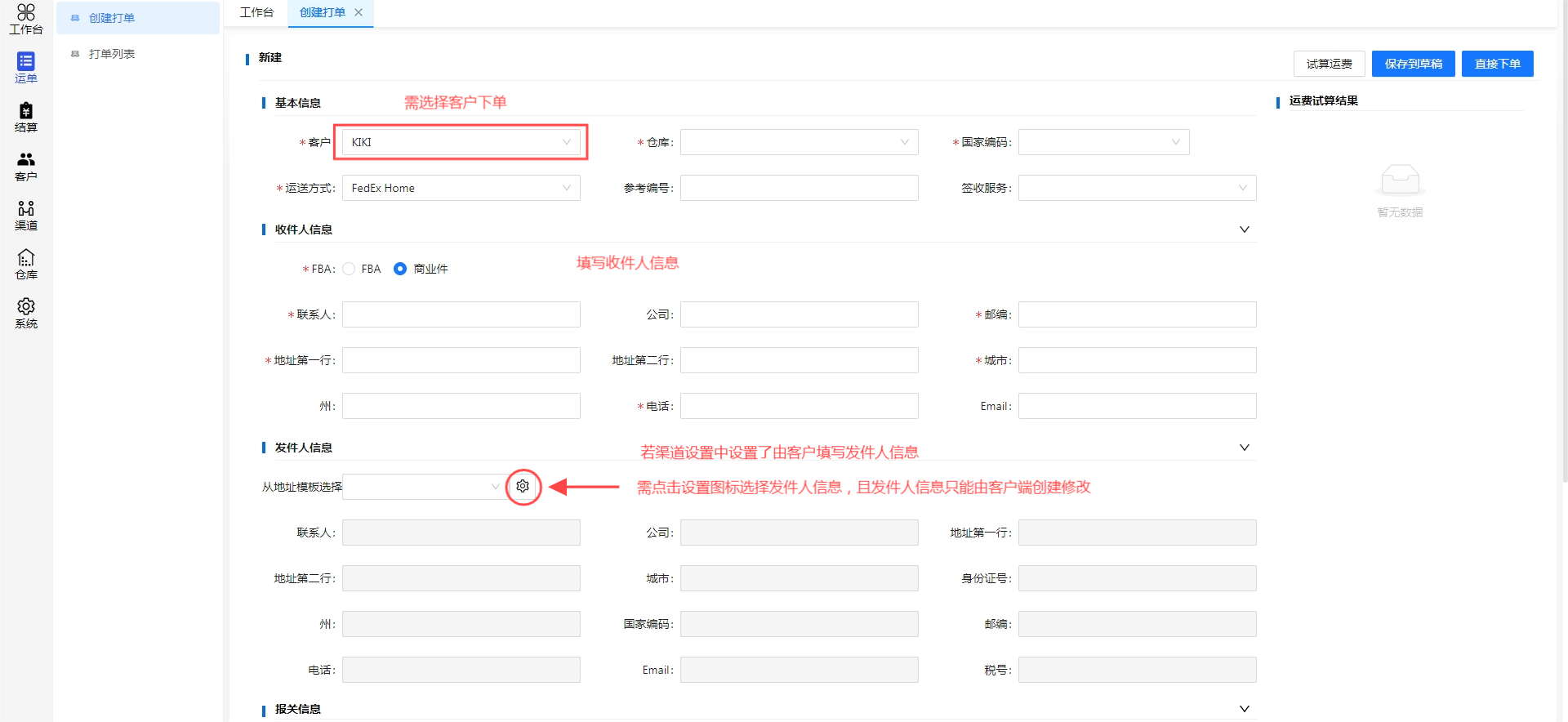Select the 运单 waybill sidebar icon
The width and height of the screenshot is (1568, 722).
(26, 68)
